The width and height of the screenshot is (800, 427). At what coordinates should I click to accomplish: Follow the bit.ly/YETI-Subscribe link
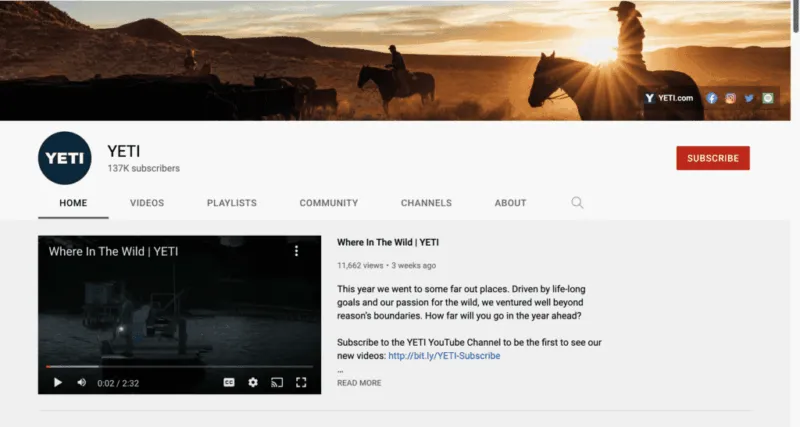click(444, 356)
